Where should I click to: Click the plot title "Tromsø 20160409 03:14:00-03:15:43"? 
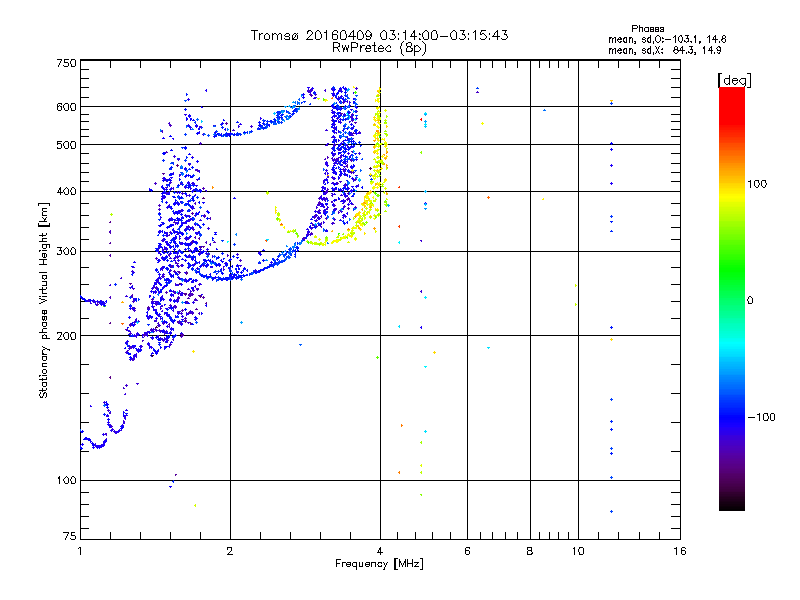[x=379, y=35]
